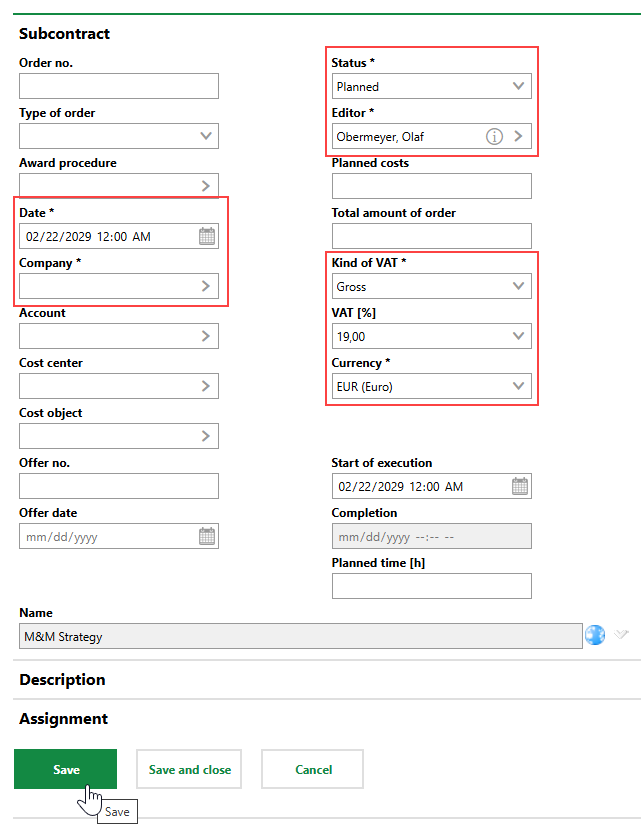
Task: Click the Name field containing M&M Strategy
Action: pyautogui.click(x=300, y=636)
